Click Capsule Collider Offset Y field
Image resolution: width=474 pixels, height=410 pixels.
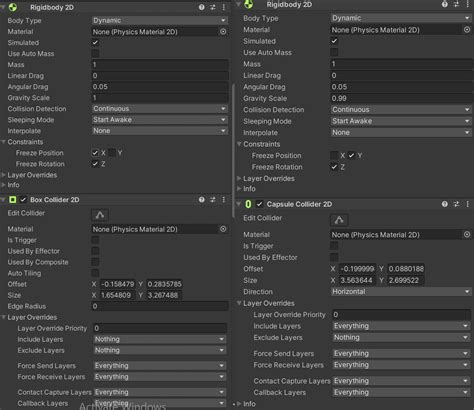pos(406,269)
